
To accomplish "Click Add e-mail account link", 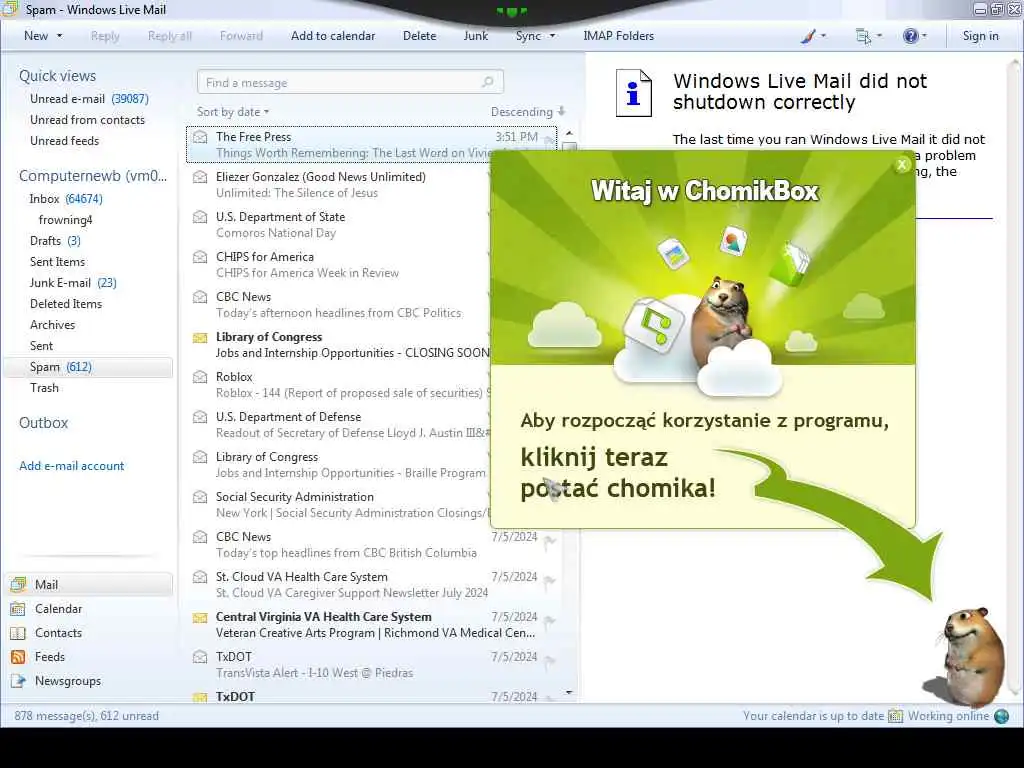I will coord(71,466).
